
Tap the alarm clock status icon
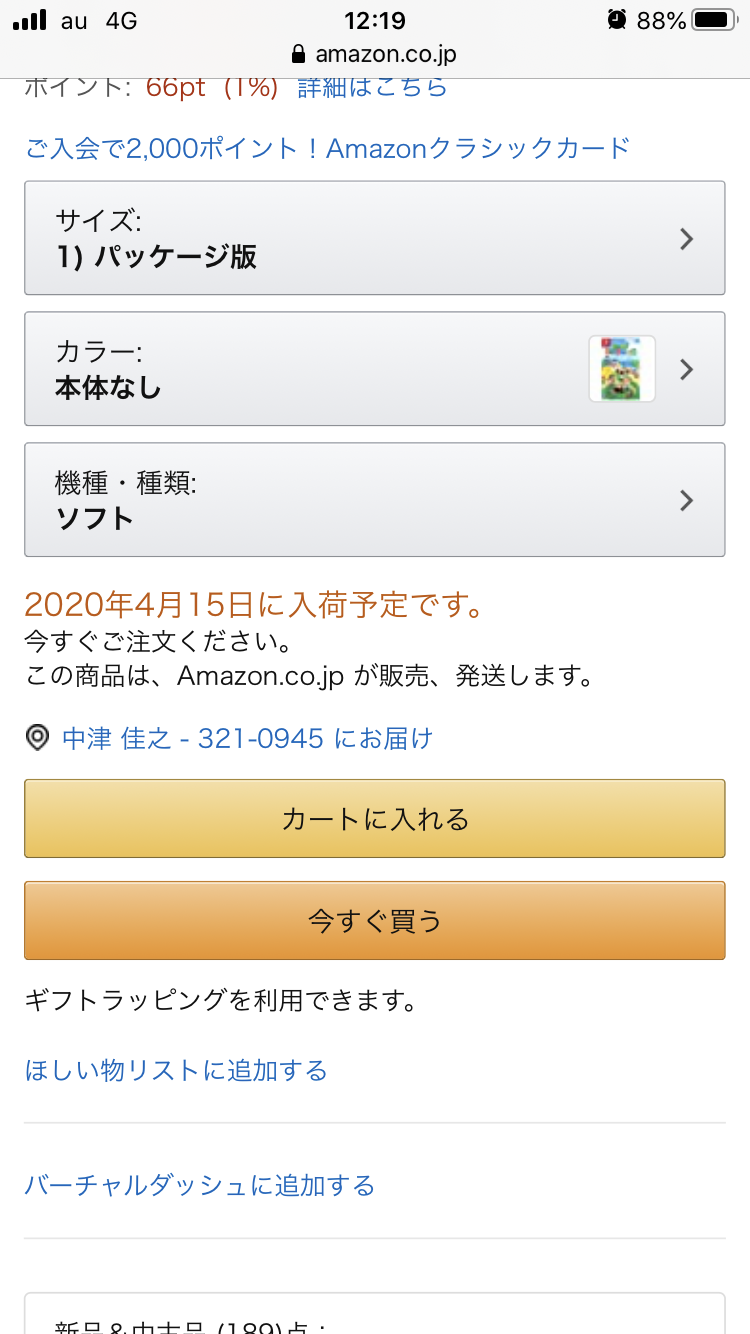click(617, 20)
